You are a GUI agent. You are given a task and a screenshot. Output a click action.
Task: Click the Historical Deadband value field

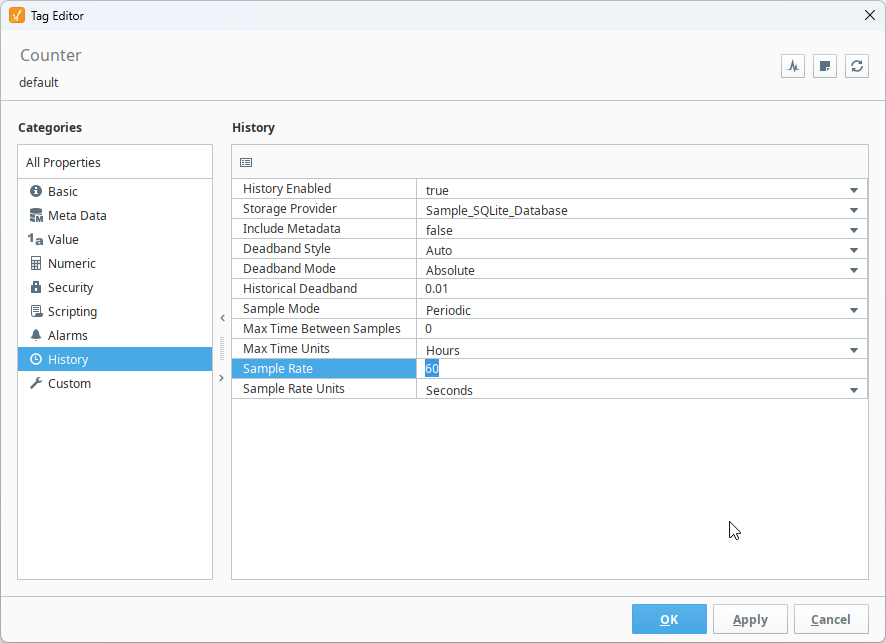tap(640, 289)
